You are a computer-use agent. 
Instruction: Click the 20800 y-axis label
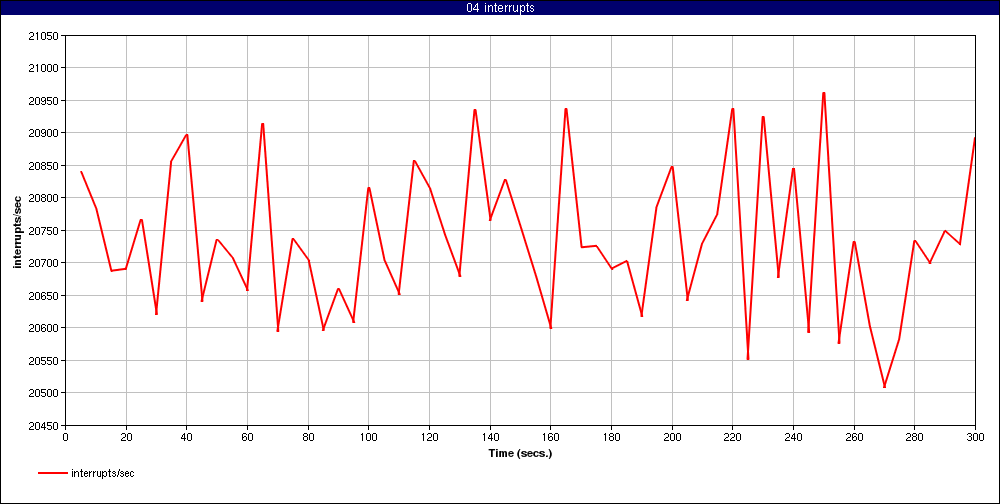43,198
